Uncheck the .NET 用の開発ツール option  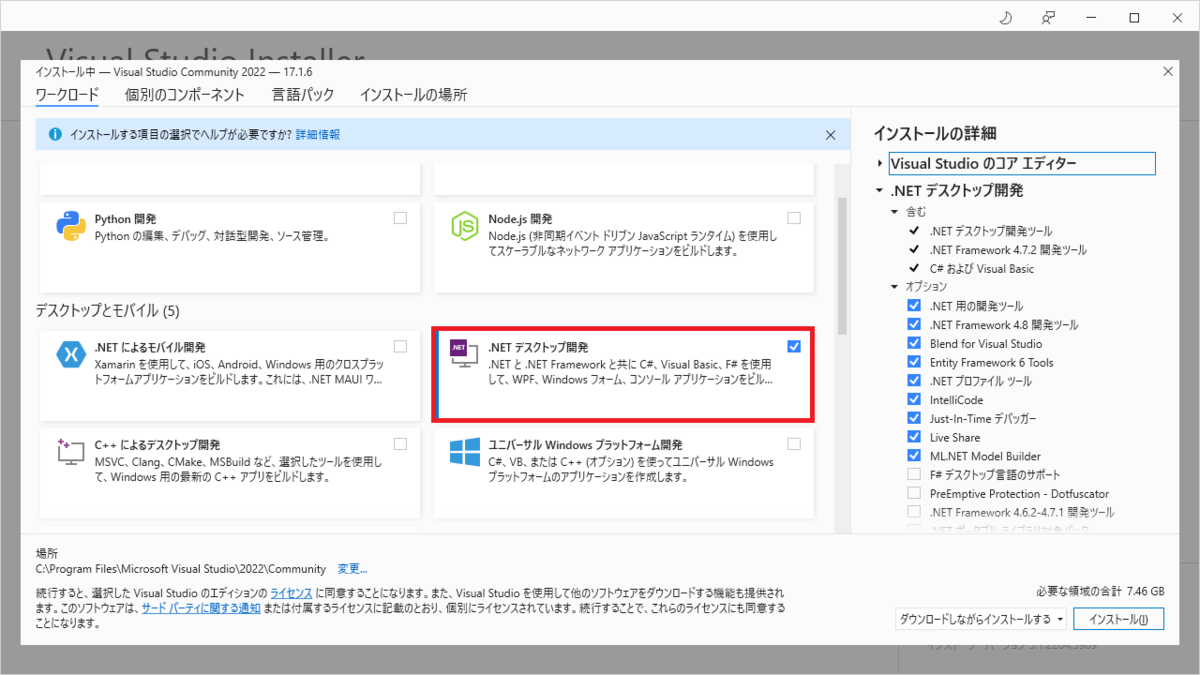coord(913,306)
